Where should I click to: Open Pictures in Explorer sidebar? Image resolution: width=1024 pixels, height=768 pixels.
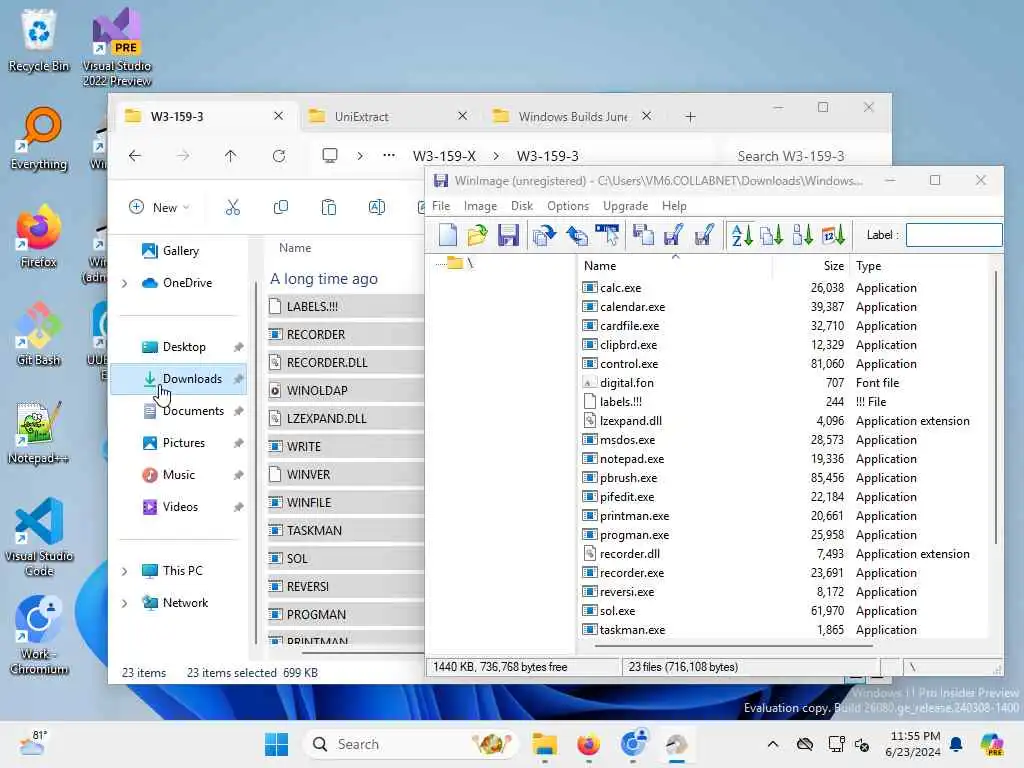click(179, 443)
